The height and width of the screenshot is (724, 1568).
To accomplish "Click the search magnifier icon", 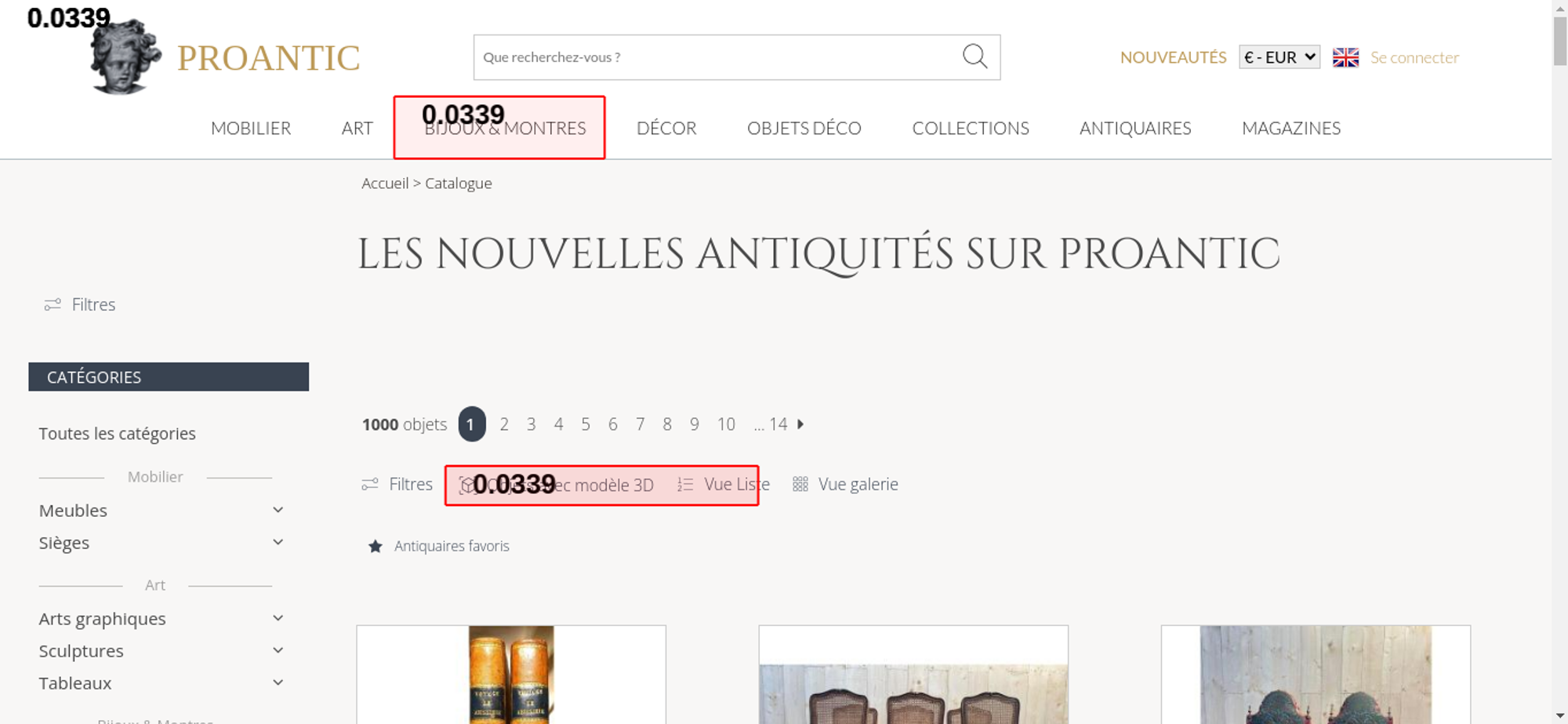I will pyautogui.click(x=975, y=56).
